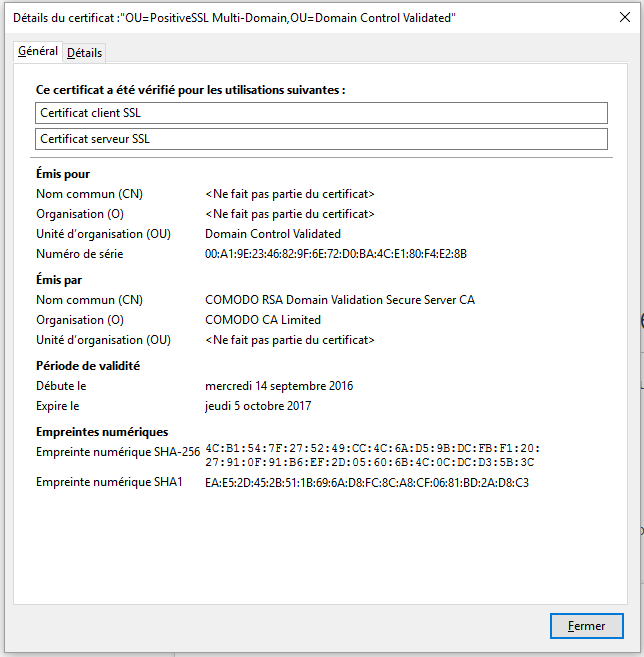Screen dimensions: 644x657
Task: Click the Émis par heading
Action: coord(59,280)
